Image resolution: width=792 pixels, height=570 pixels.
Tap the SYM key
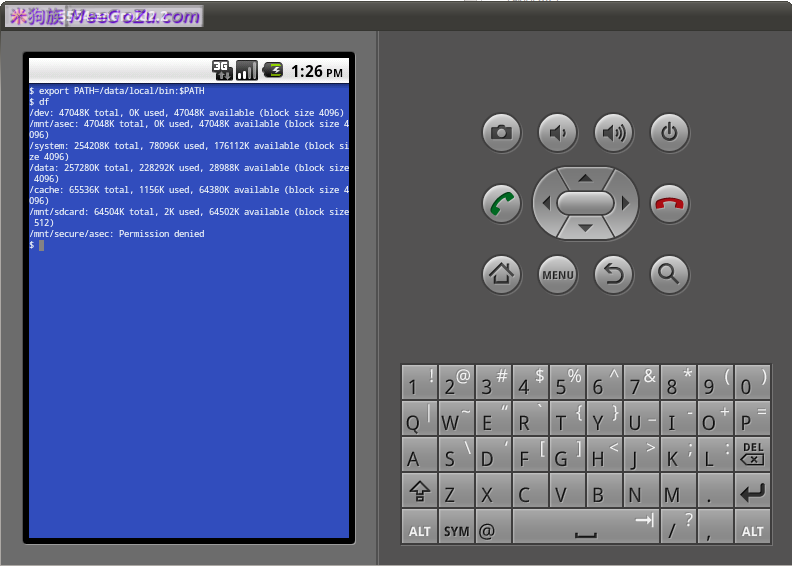(457, 527)
